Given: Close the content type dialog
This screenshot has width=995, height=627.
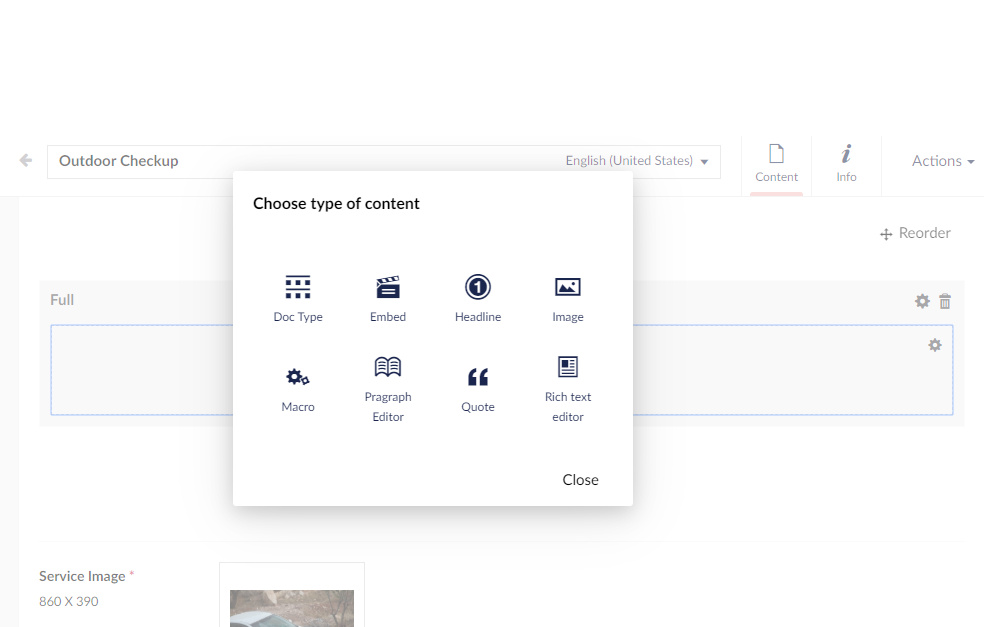Looking at the screenshot, I should pos(580,480).
